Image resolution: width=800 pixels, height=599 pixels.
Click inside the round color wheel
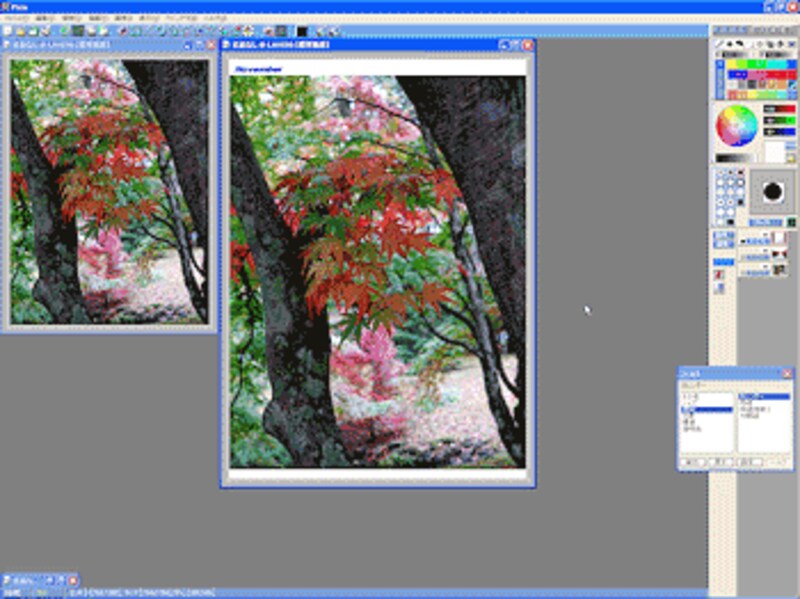pos(736,126)
